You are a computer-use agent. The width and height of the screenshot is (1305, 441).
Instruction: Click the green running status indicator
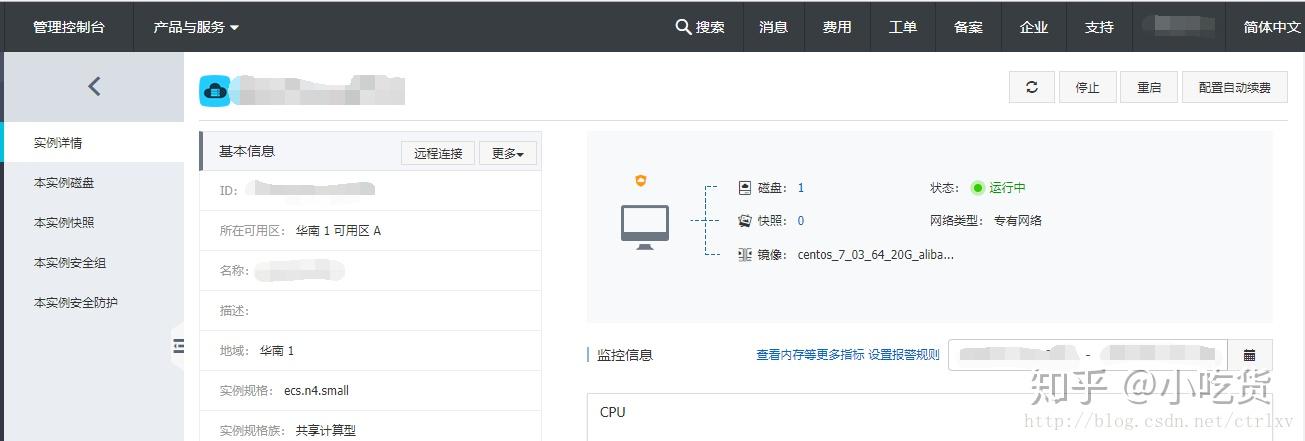tap(977, 188)
